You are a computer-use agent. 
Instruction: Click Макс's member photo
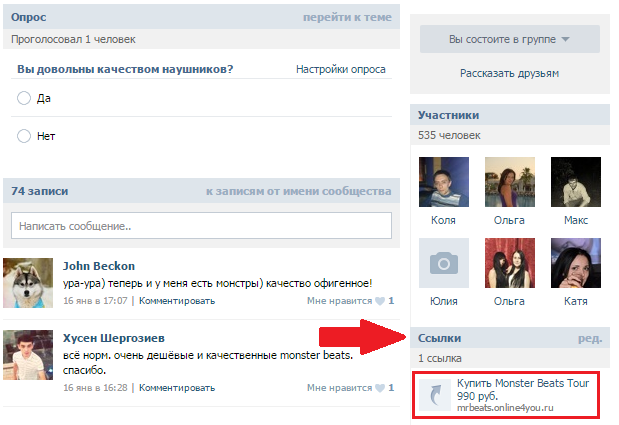point(576,182)
